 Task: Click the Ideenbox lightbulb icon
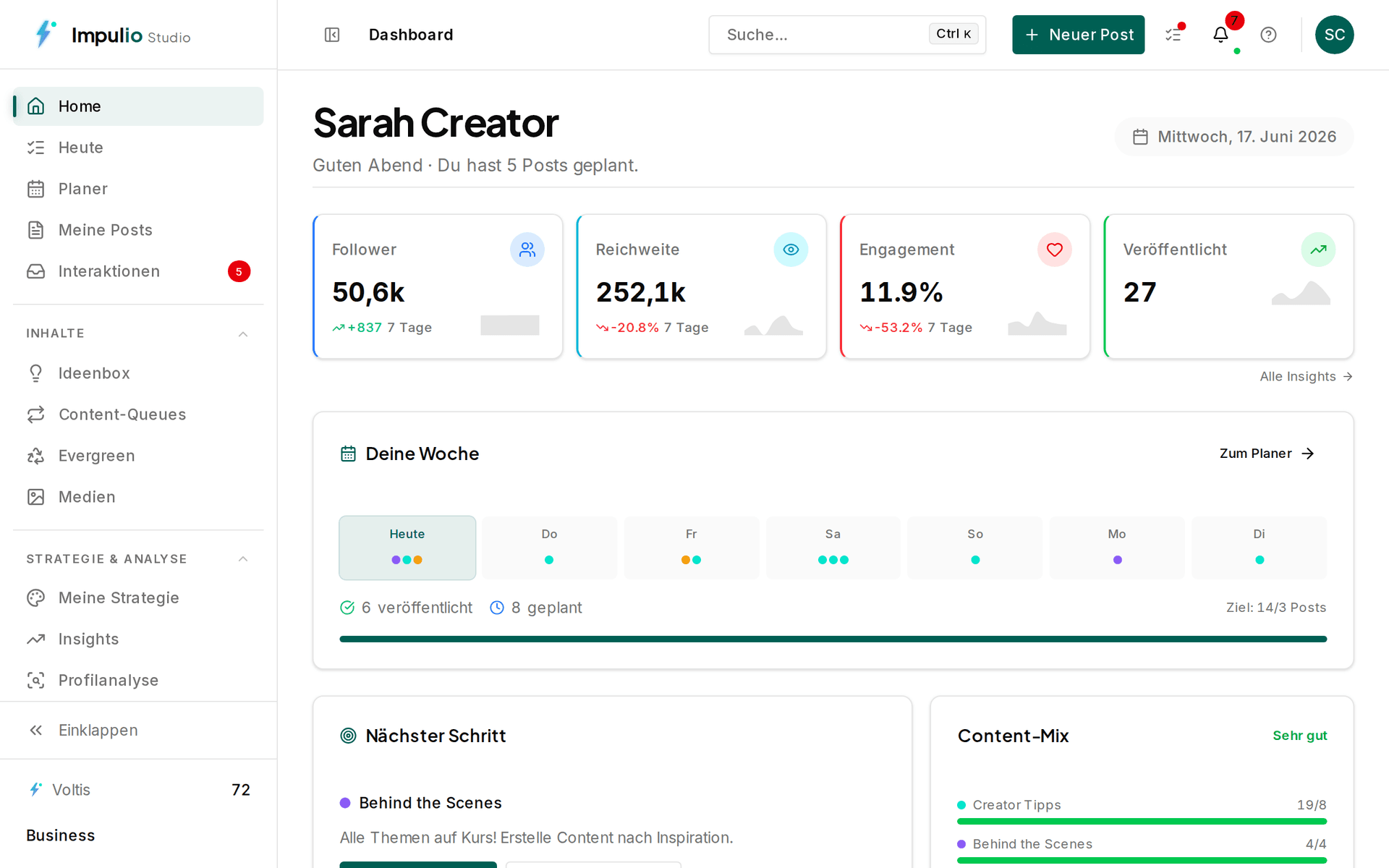[36, 373]
